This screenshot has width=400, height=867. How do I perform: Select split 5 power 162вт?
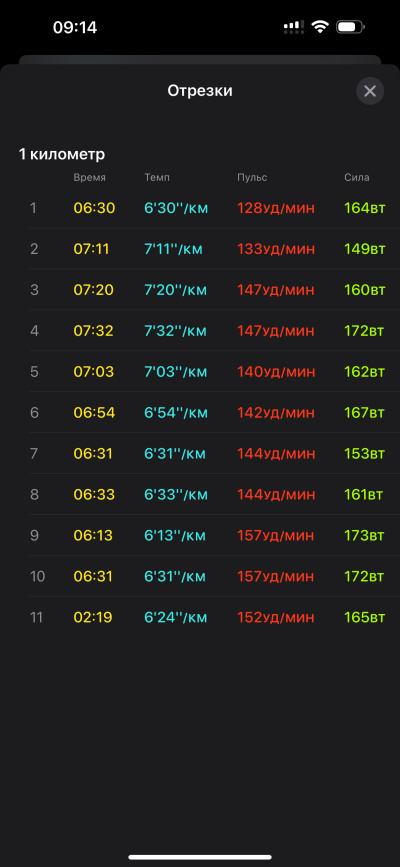point(364,372)
